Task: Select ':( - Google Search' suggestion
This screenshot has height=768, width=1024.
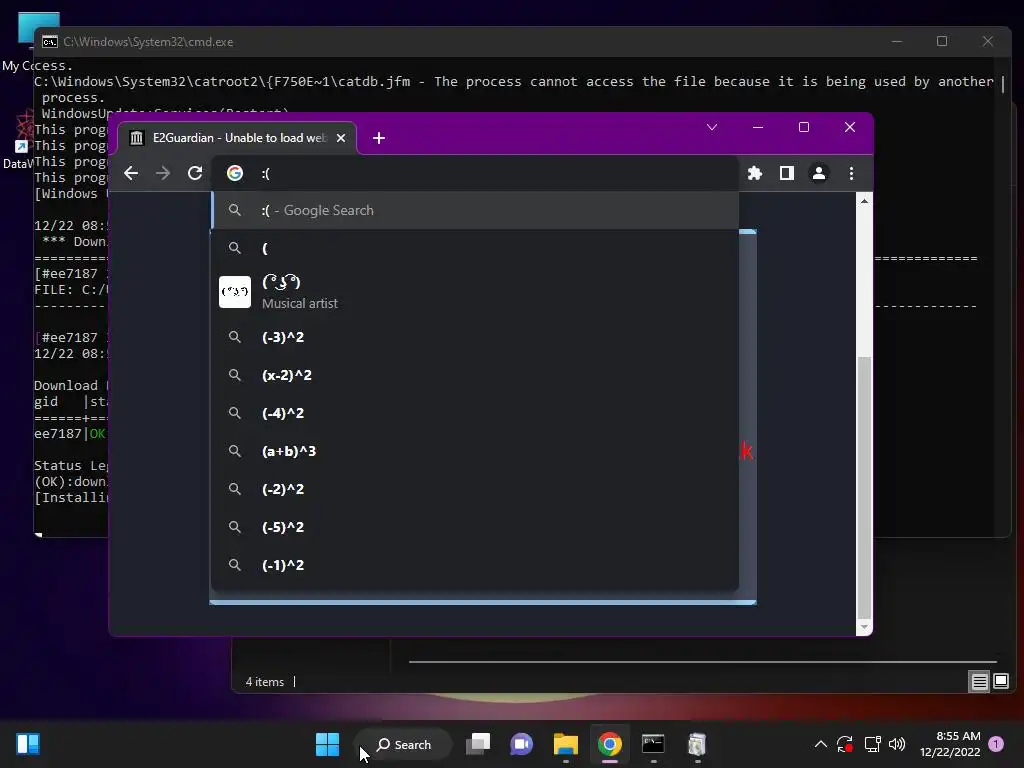Action: click(x=475, y=210)
